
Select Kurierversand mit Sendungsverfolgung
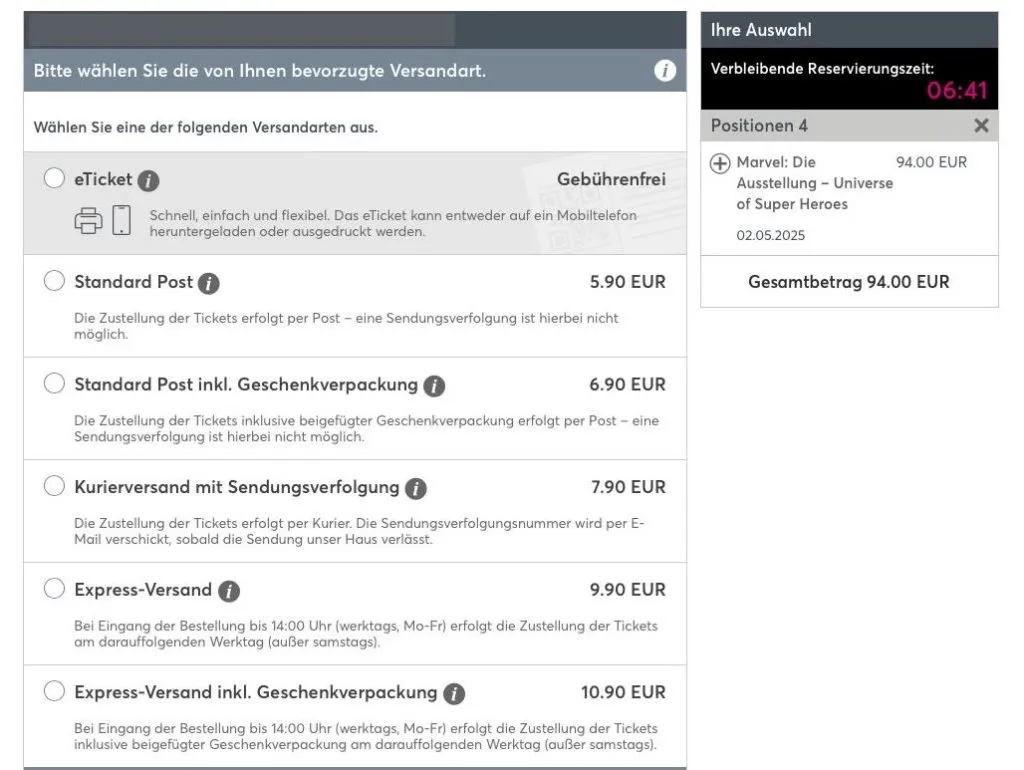(x=55, y=487)
